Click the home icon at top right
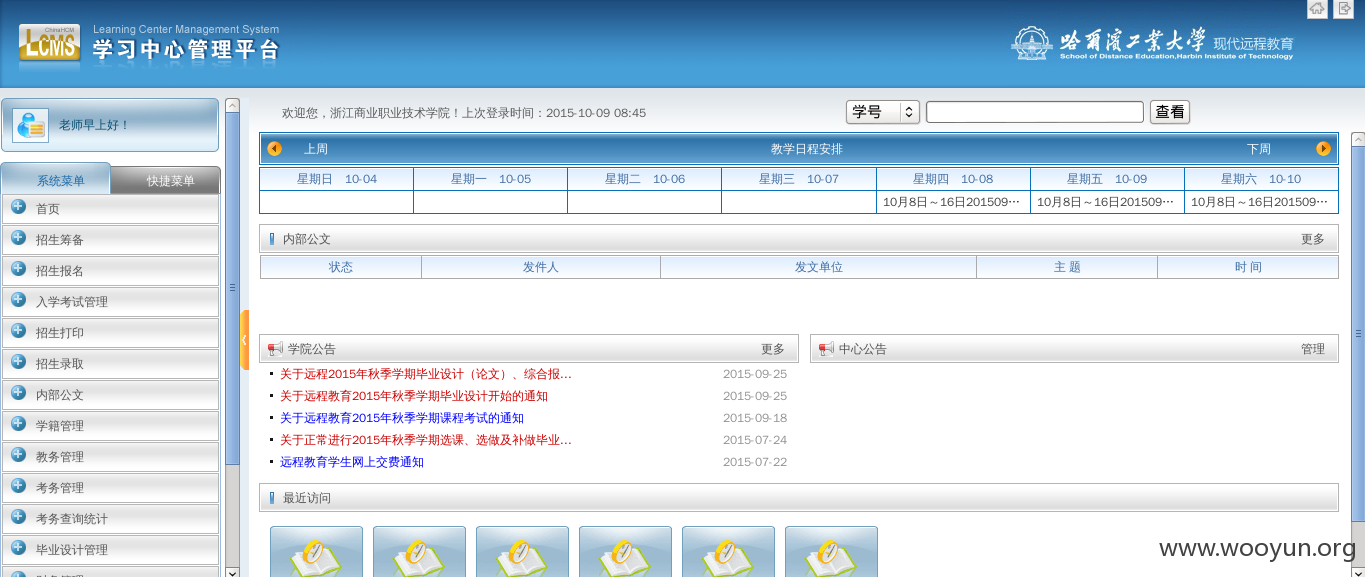The width and height of the screenshot is (1365, 577). (1318, 9)
